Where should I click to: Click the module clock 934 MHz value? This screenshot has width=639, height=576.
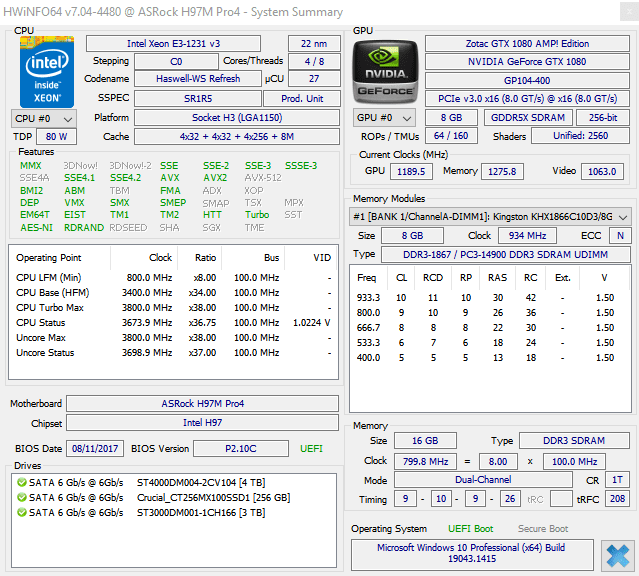[527, 236]
